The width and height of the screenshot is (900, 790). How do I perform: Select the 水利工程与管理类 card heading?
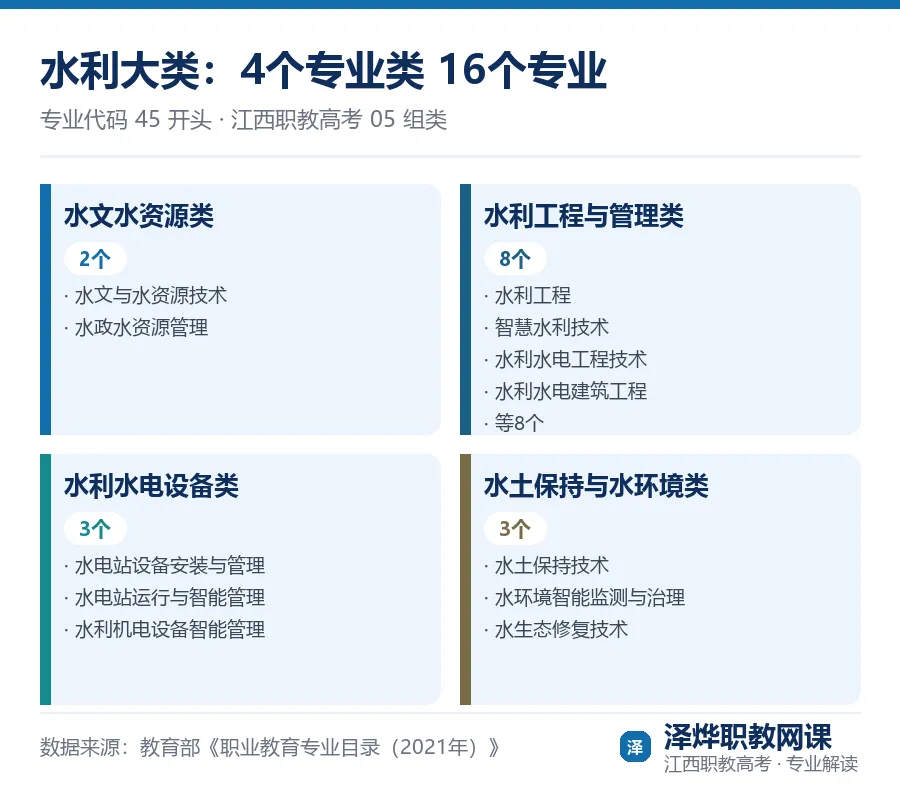point(584,216)
